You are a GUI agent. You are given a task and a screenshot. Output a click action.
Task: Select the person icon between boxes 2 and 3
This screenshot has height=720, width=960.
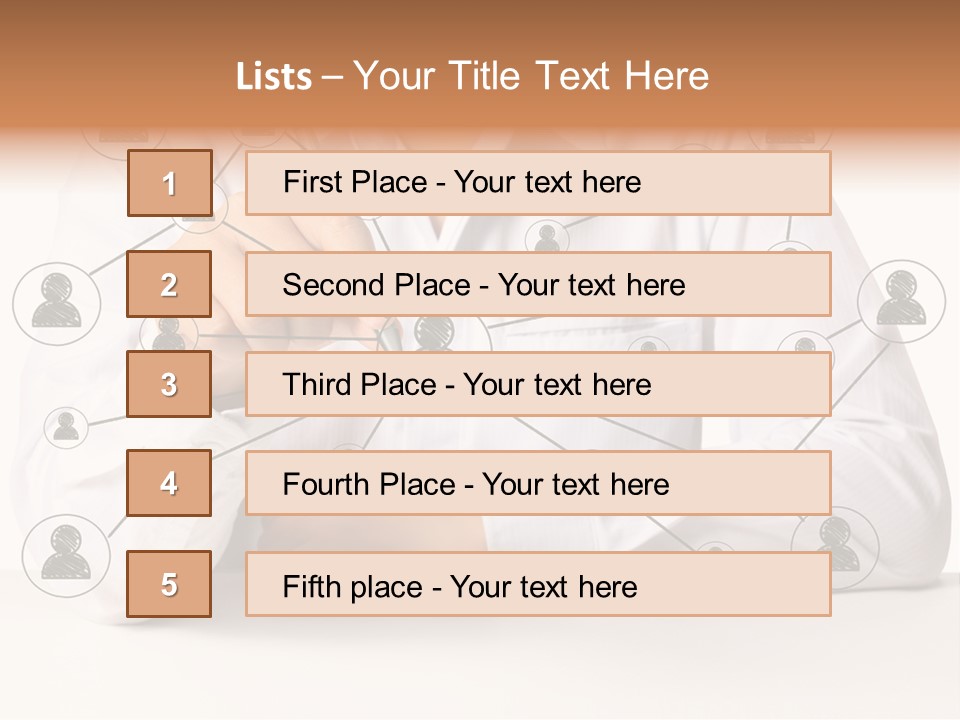pyautogui.click(x=169, y=329)
